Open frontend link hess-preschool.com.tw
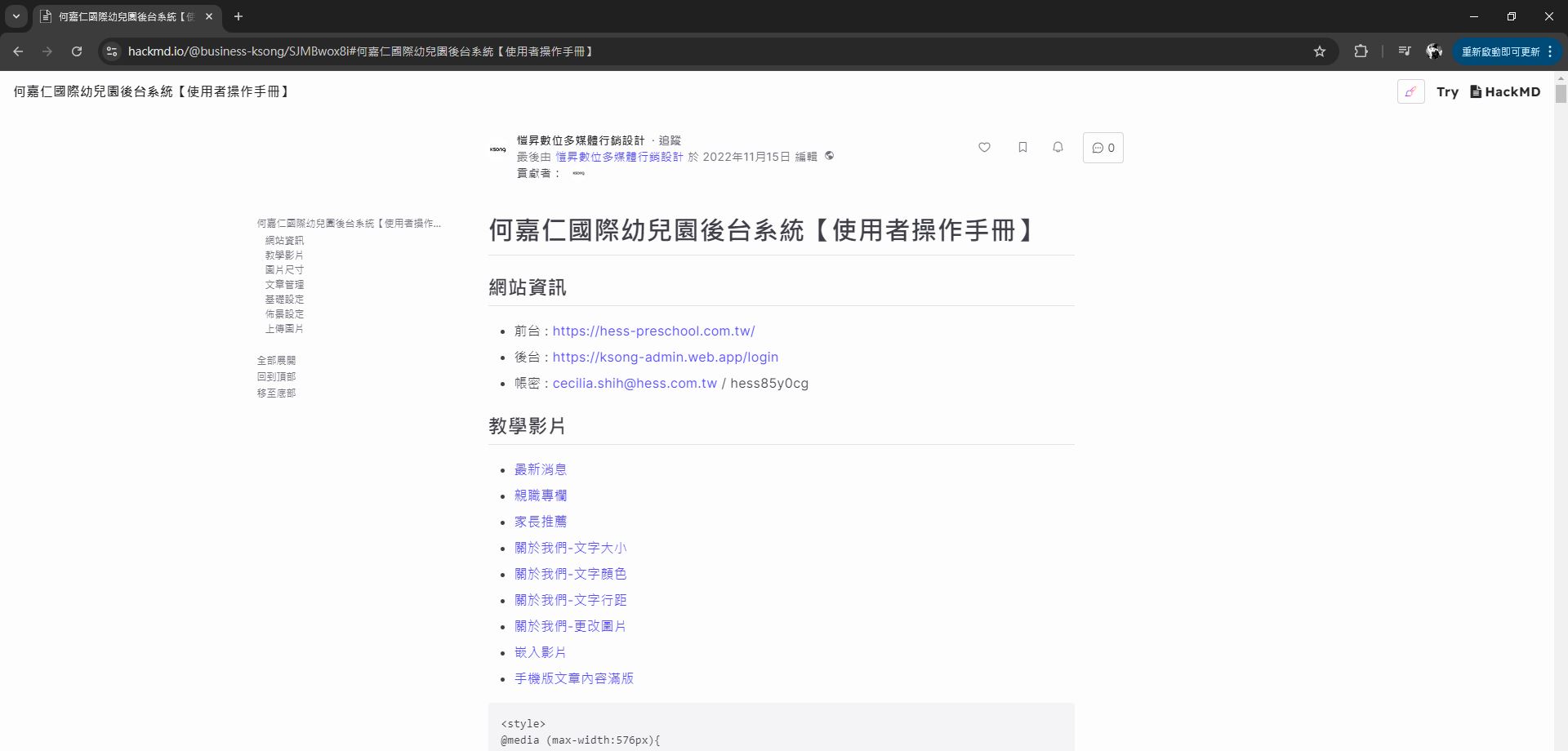This screenshot has height=751, width=1568. (653, 331)
